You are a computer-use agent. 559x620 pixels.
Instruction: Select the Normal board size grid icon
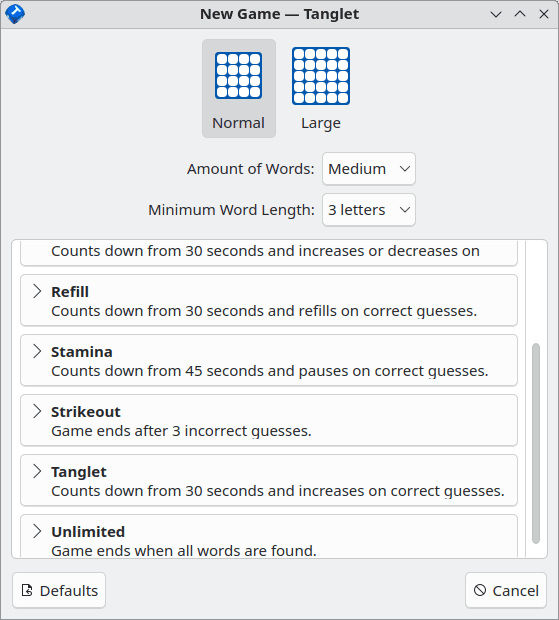point(238,76)
